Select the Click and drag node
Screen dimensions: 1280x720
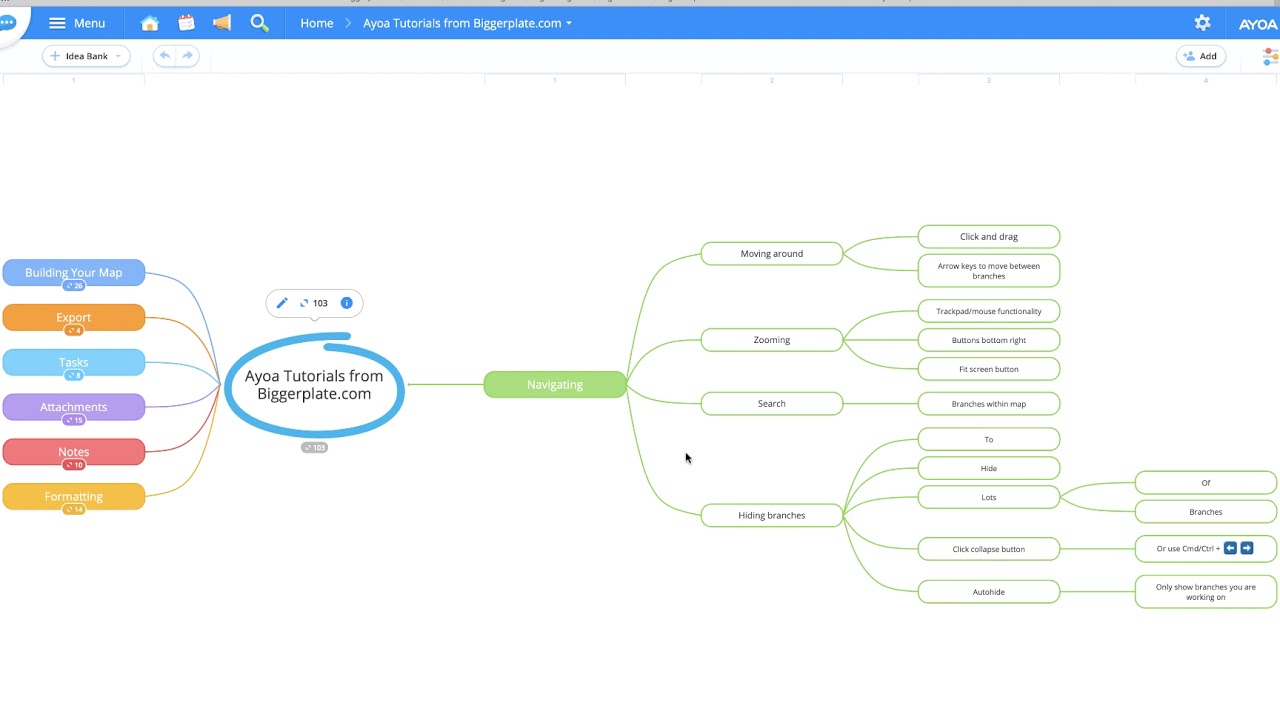click(989, 237)
